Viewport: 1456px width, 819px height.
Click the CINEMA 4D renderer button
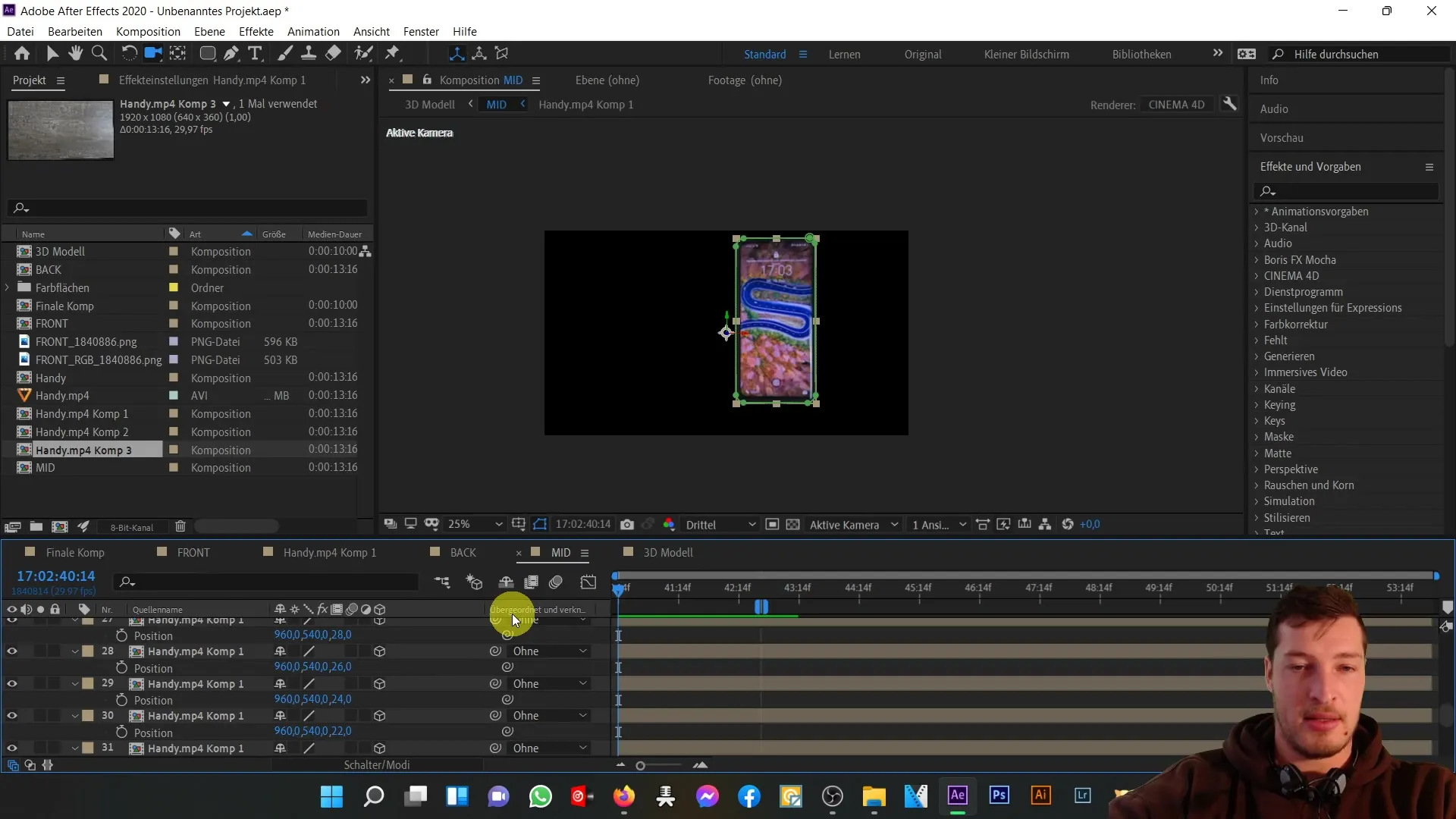click(1176, 105)
